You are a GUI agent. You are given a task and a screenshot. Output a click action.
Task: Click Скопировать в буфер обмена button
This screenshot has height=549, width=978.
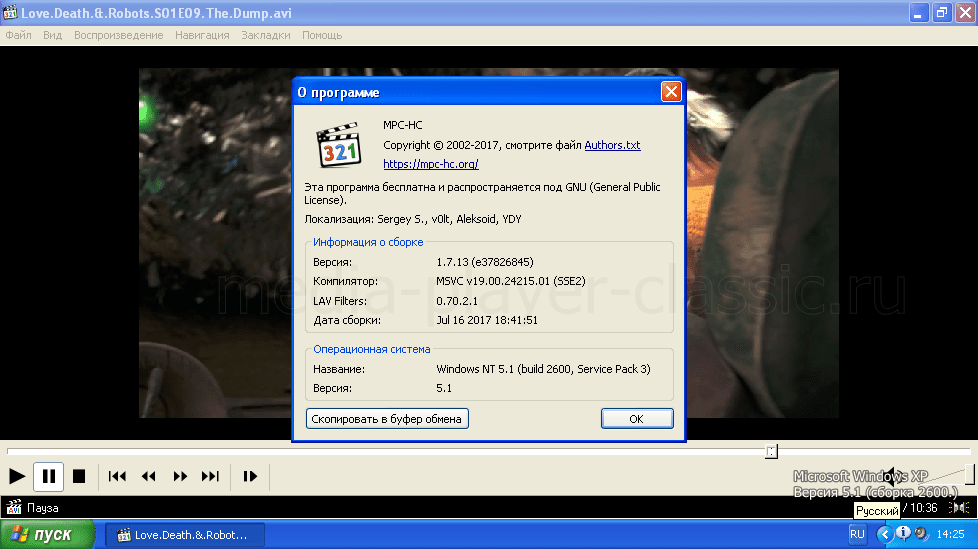click(x=387, y=419)
